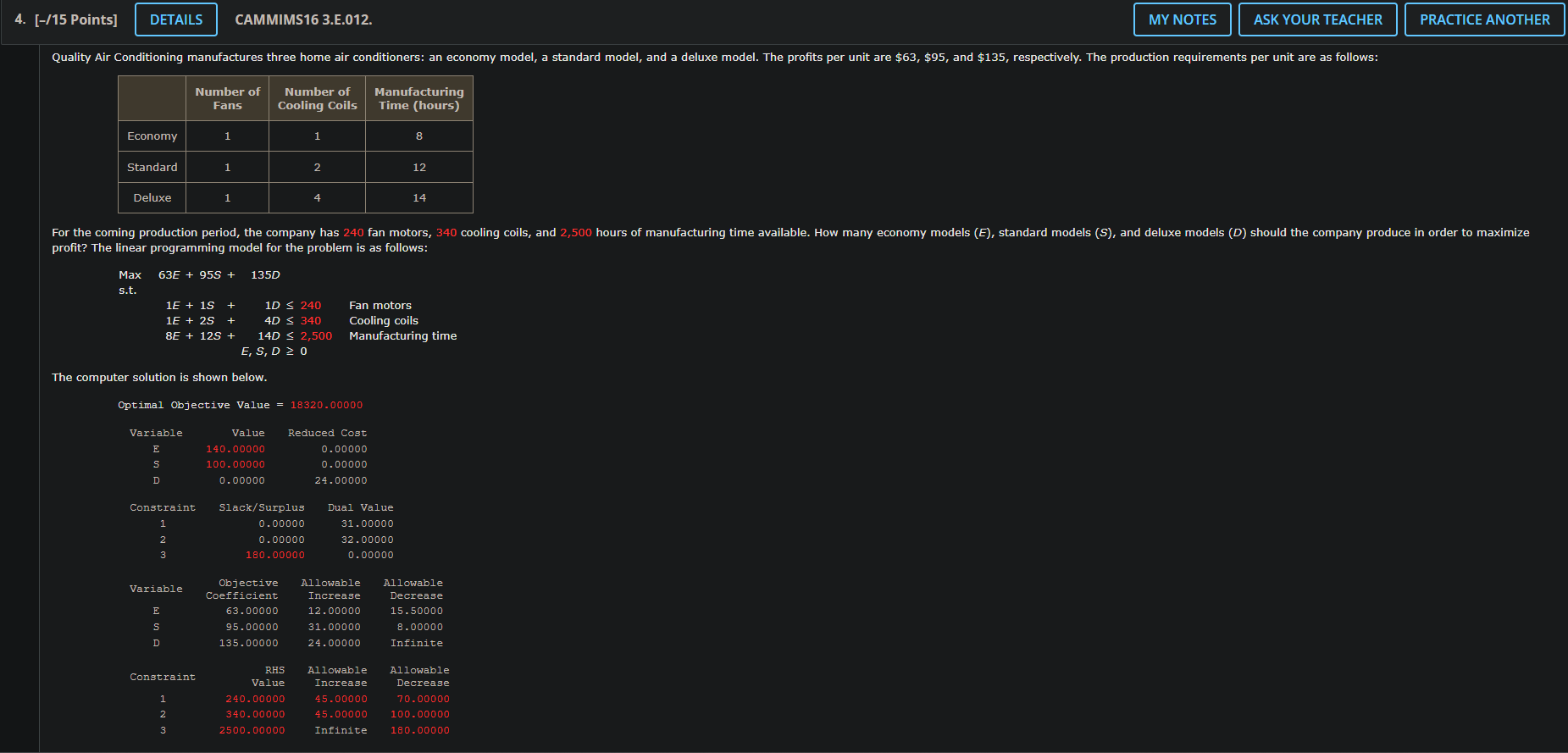Click the 'Reduced Cost' column heading
The width and height of the screenshot is (1568, 753).
click(x=327, y=433)
